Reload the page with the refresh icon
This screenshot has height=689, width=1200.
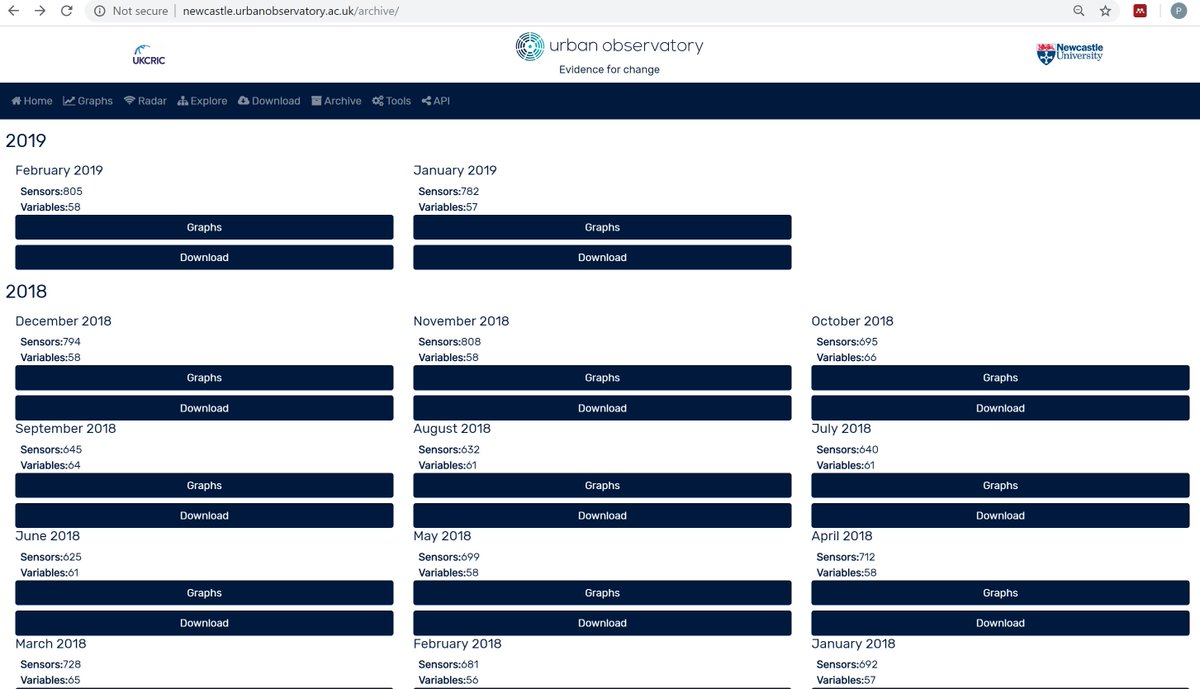click(67, 11)
